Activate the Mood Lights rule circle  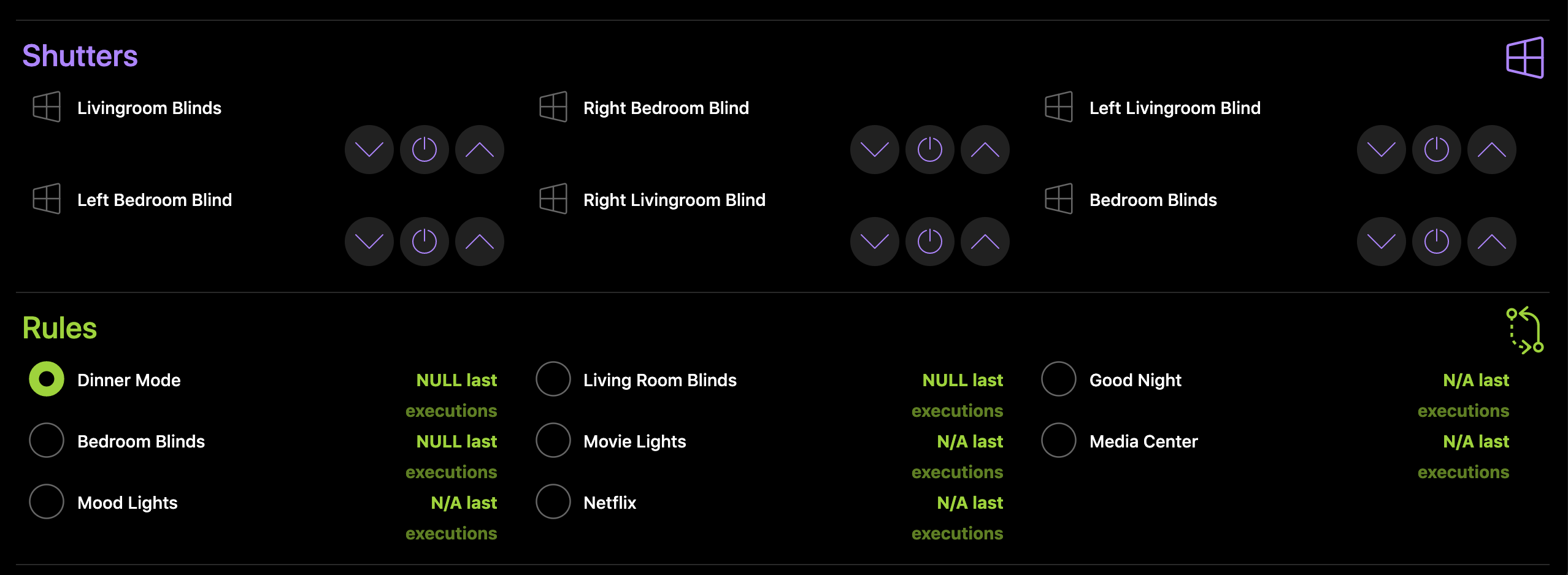tap(47, 502)
